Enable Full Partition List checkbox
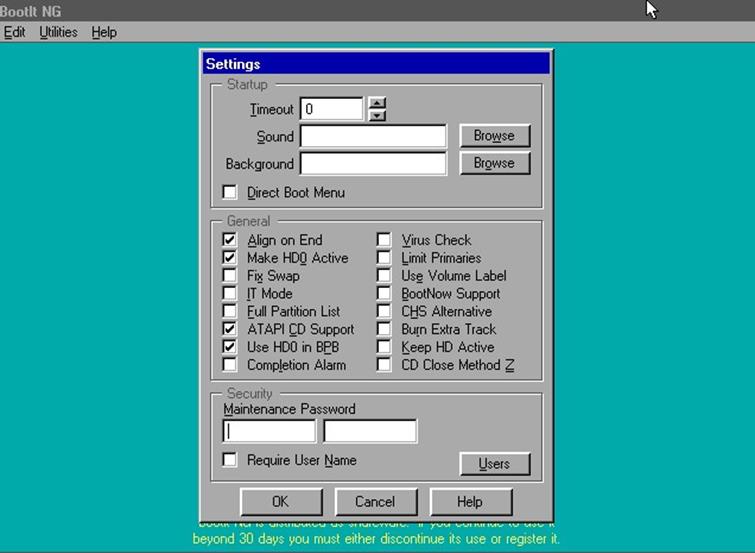 point(230,311)
